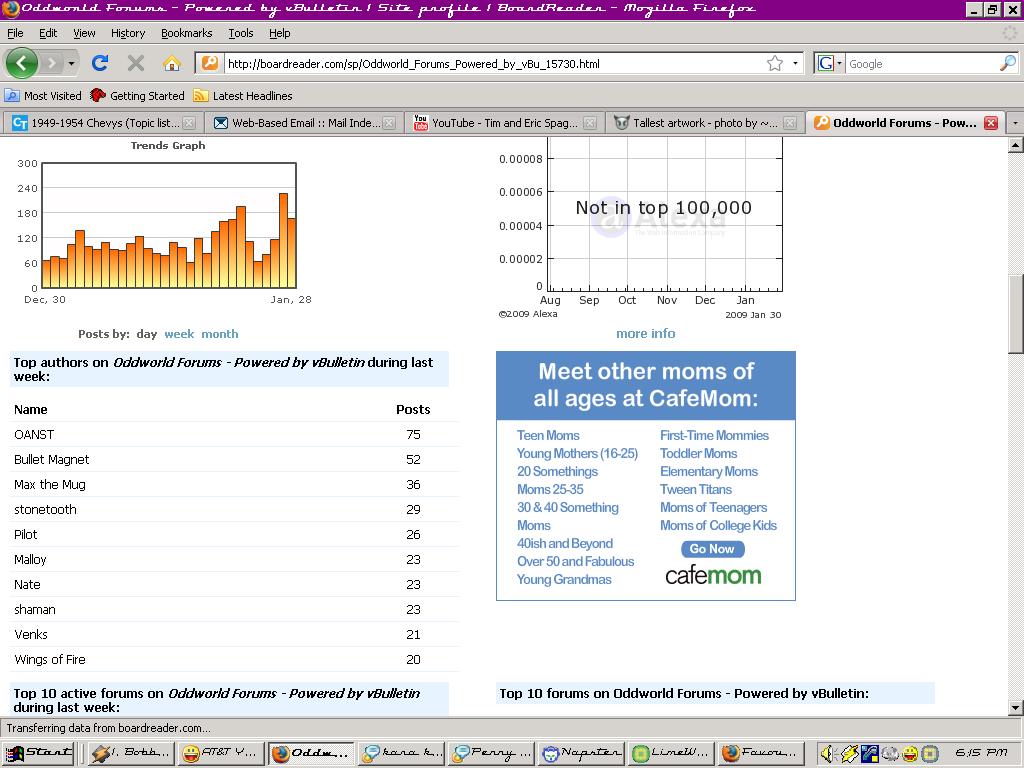Reload the page with the refresh icon
The height and width of the screenshot is (768, 1024).
click(x=100, y=63)
